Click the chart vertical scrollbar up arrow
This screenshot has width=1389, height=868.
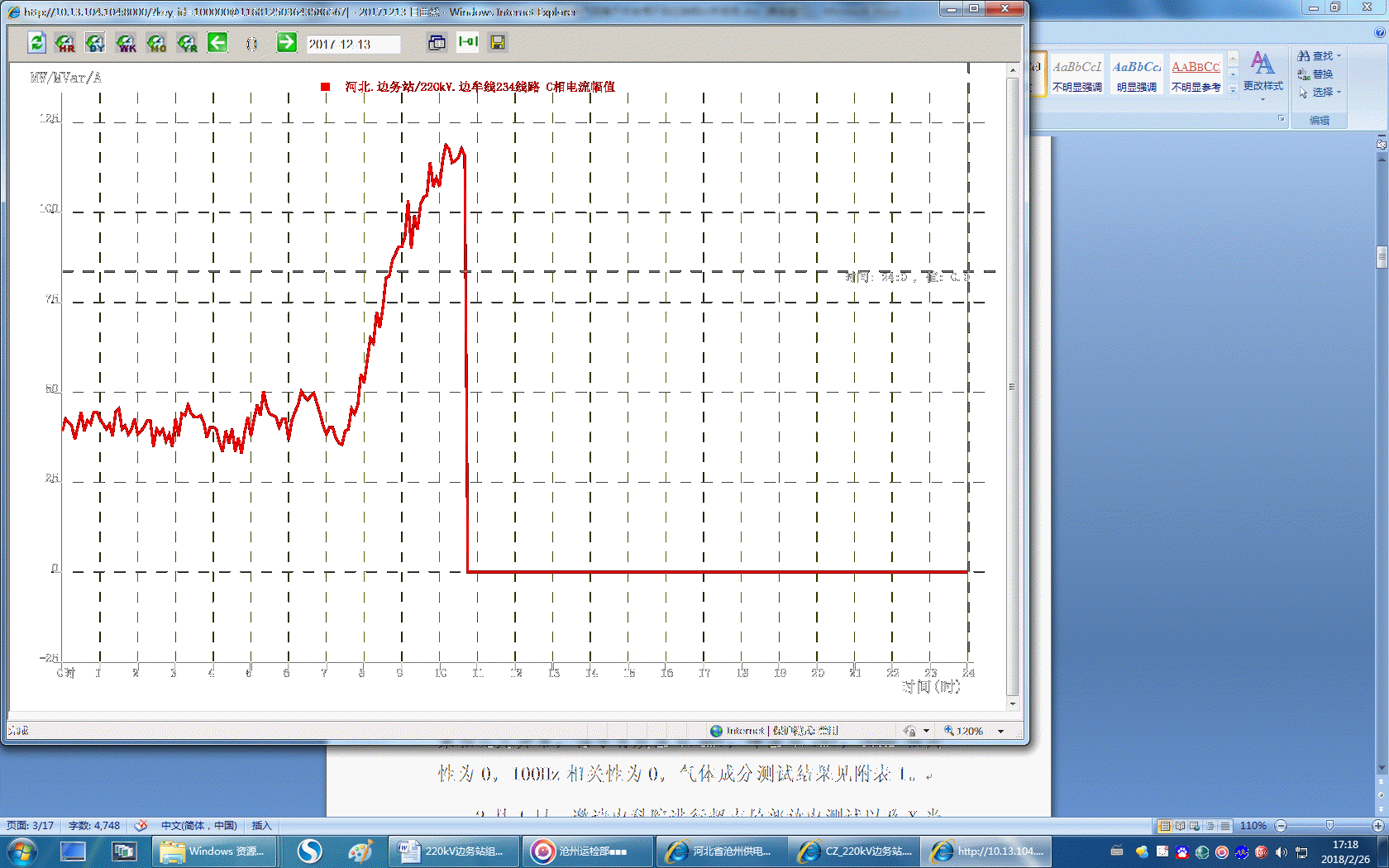pyautogui.click(x=1013, y=70)
